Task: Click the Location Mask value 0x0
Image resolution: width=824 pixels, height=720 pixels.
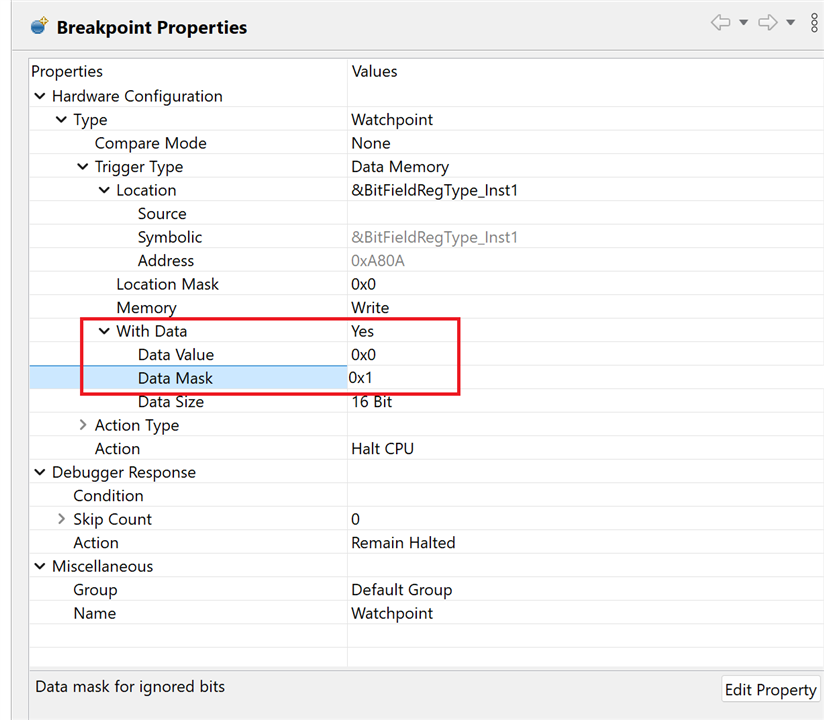Action: (x=364, y=284)
